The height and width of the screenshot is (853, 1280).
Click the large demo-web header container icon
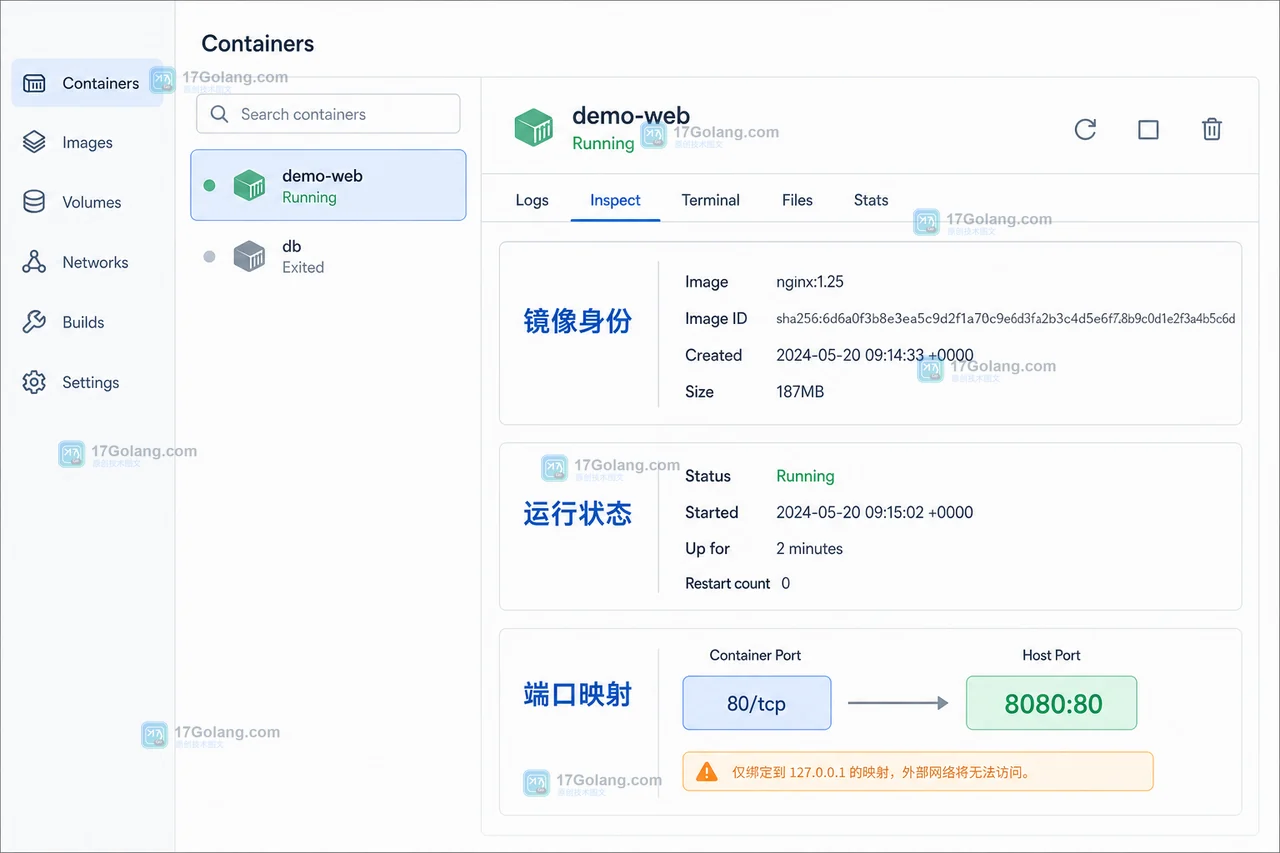(x=534, y=128)
